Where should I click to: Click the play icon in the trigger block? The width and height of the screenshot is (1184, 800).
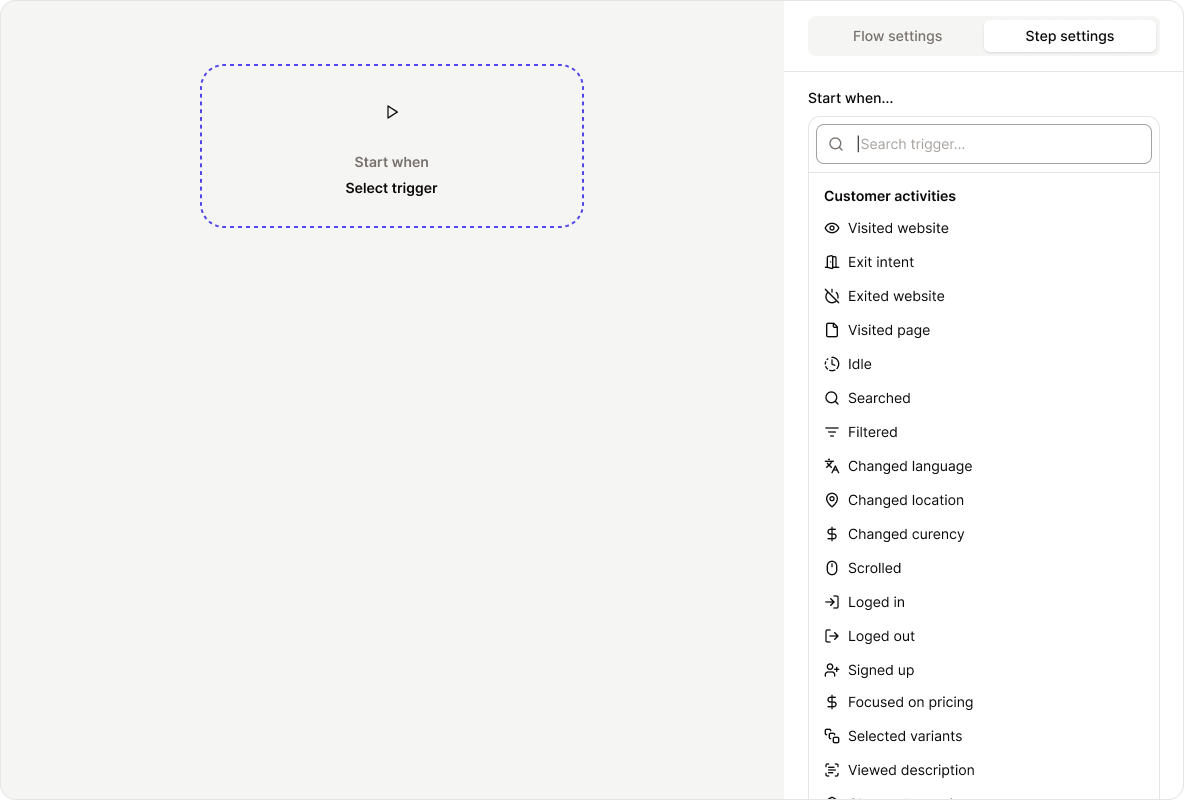[392, 112]
